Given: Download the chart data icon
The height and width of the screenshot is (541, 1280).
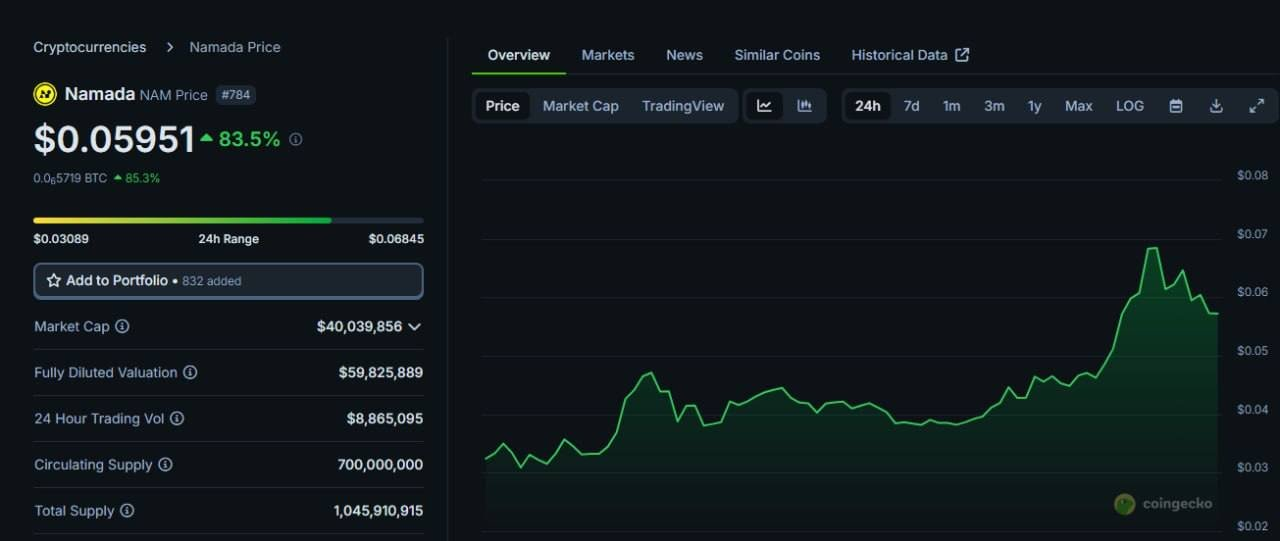Looking at the screenshot, I should 1216,106.
